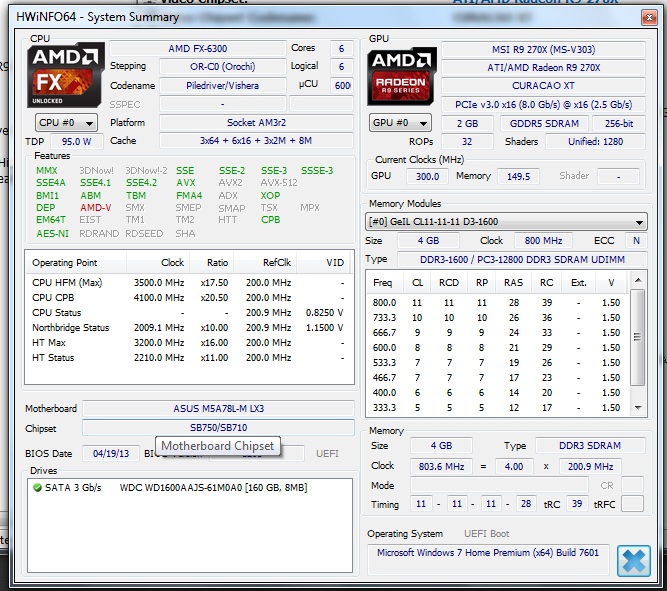
Task: Click the Ratio column header
Action: pos(212,263)
